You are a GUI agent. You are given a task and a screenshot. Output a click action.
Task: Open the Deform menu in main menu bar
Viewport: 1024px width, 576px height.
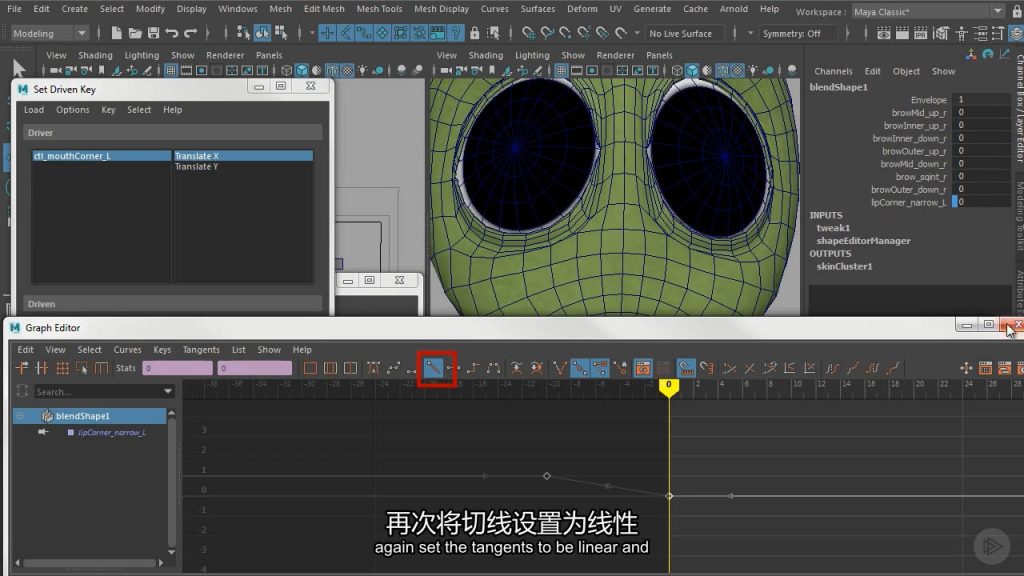582,8
